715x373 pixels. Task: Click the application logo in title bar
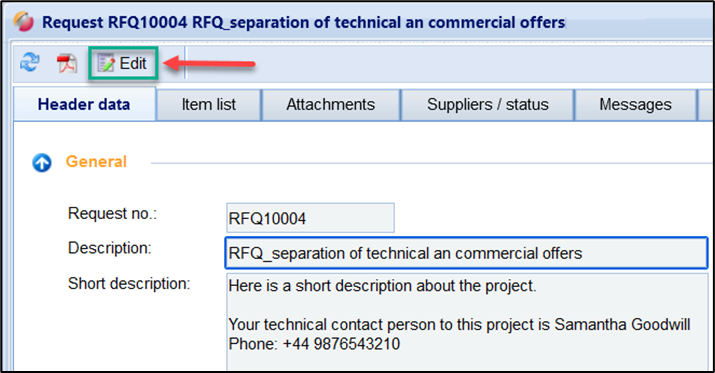pos(23,21)
